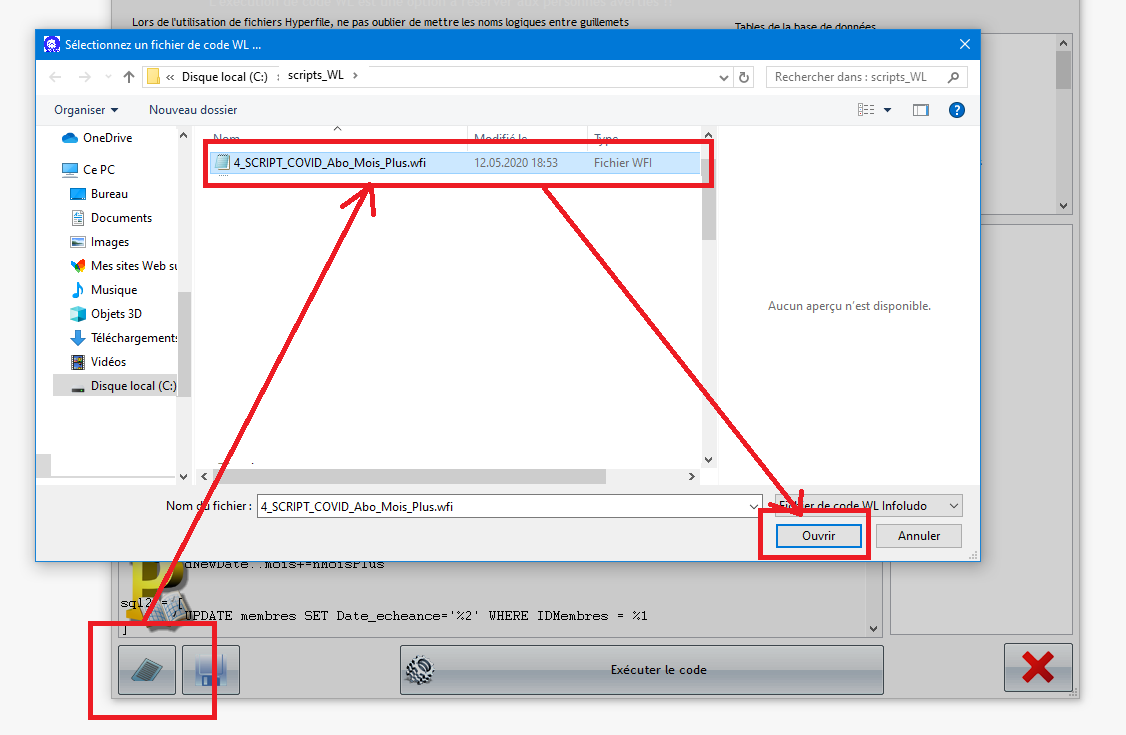The height and width of the screenshot is (735, 1126).
Task: Expand the address bar history dropdown
Action: point(723,77)
